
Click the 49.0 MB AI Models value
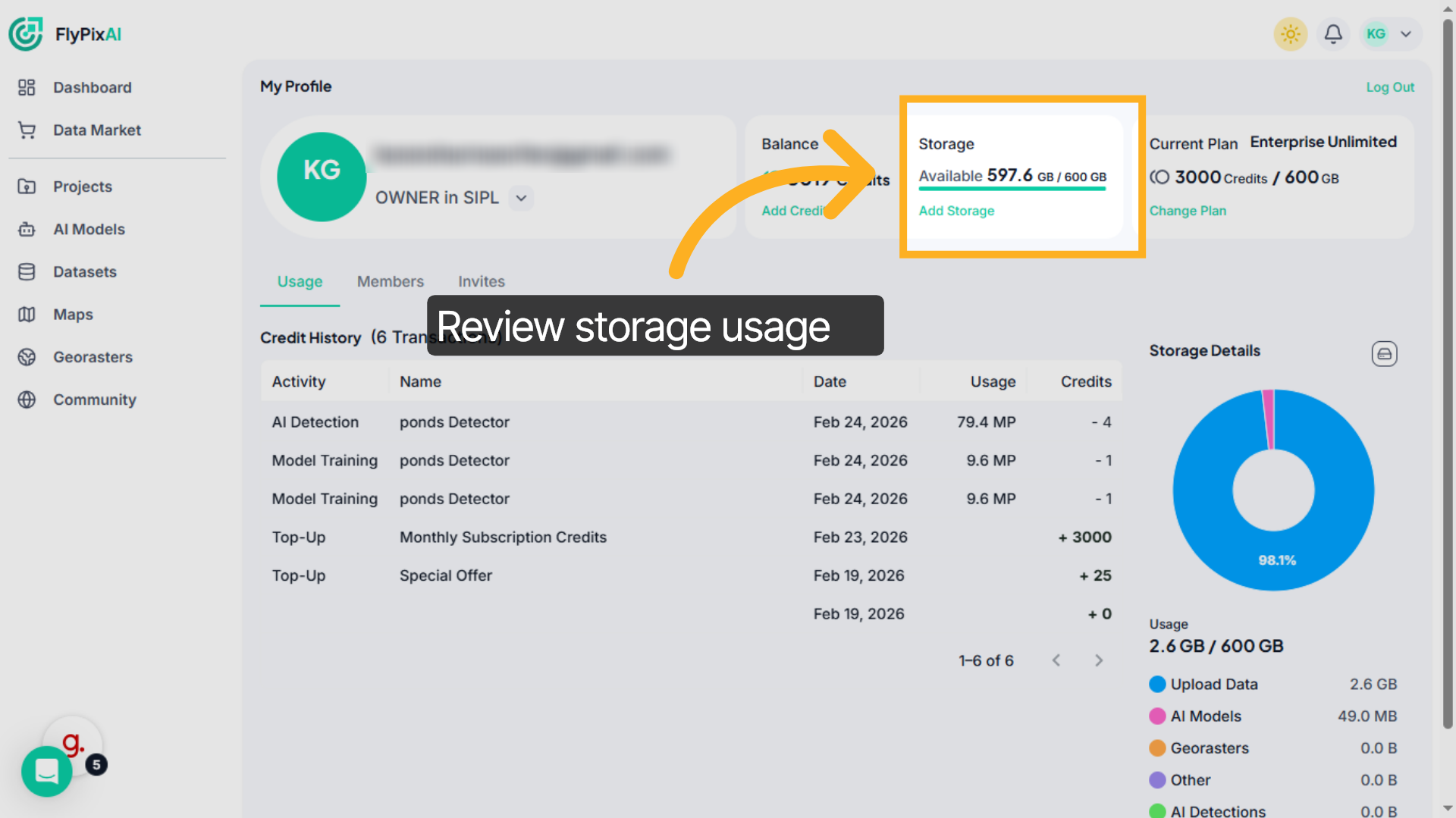click(1367, 716)
